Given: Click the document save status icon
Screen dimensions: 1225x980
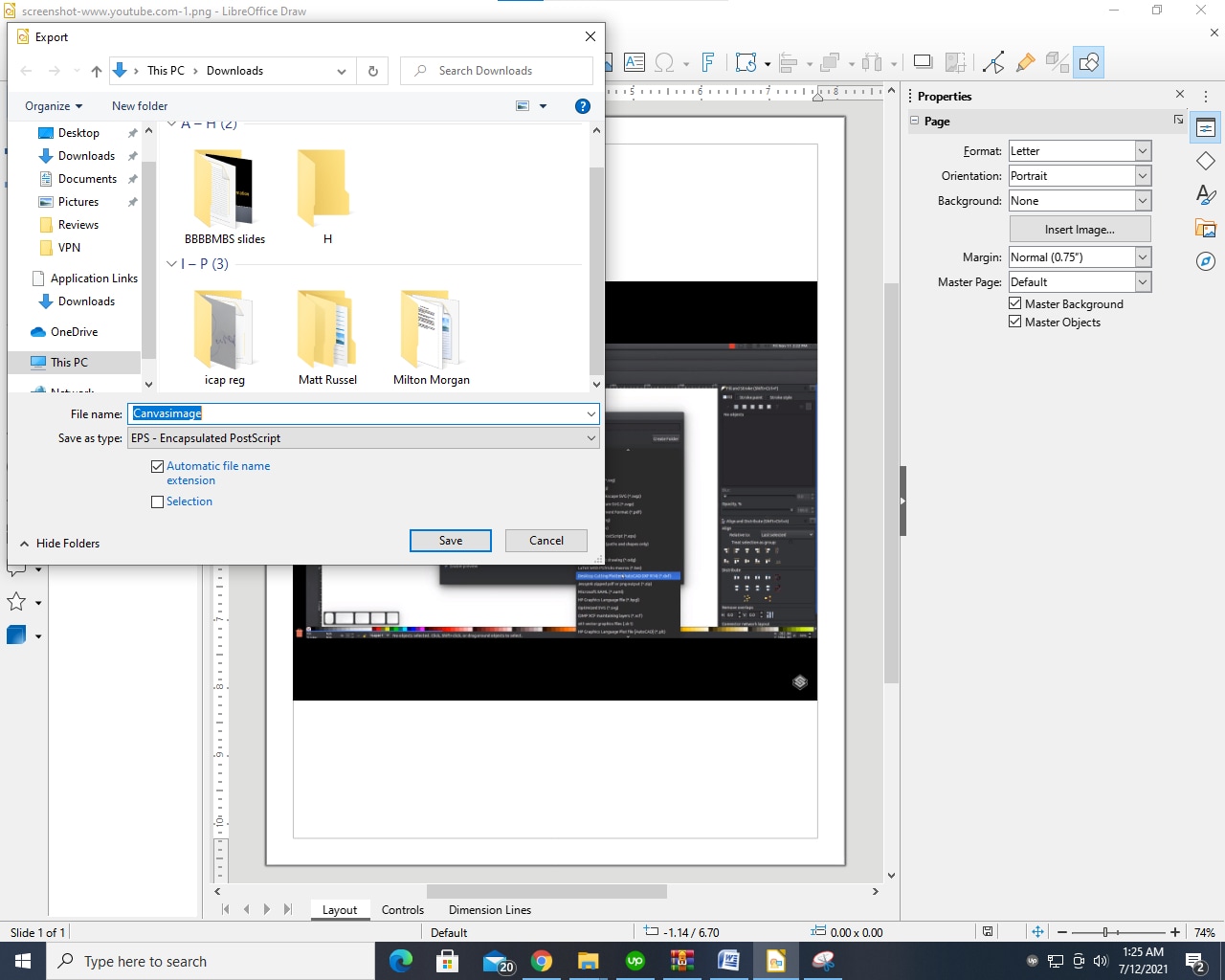Looking at the screenshot, I should pyautogui.click(x=988, y=932).
